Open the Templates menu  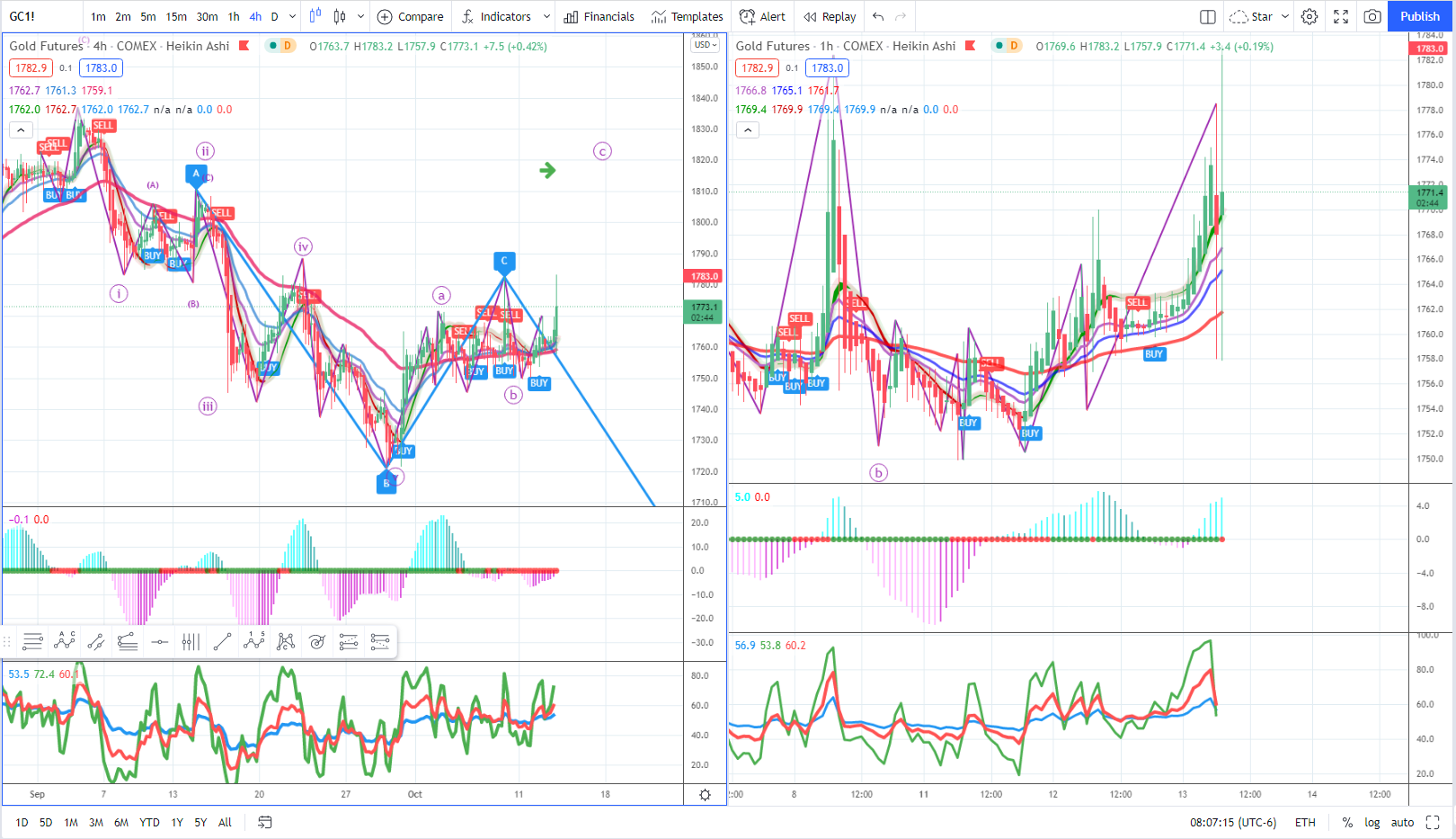688,16
